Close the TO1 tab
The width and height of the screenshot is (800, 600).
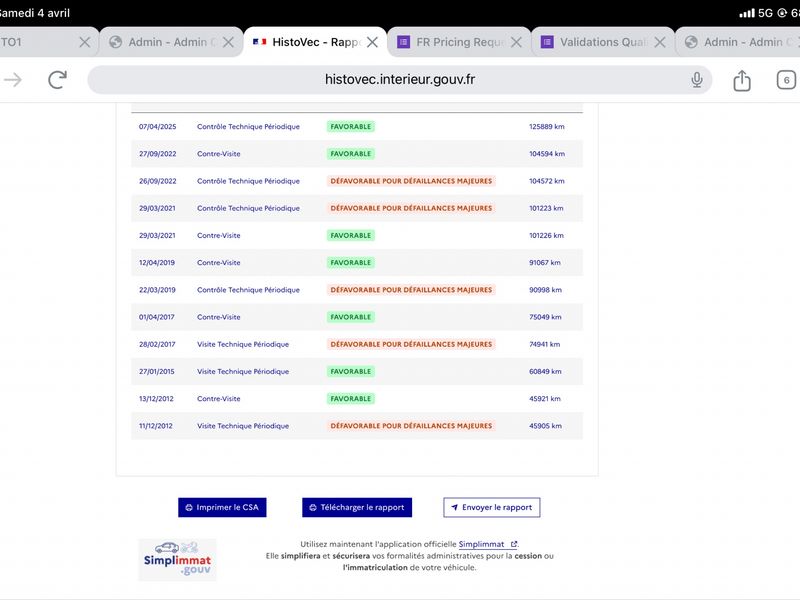tap(85, 42)
